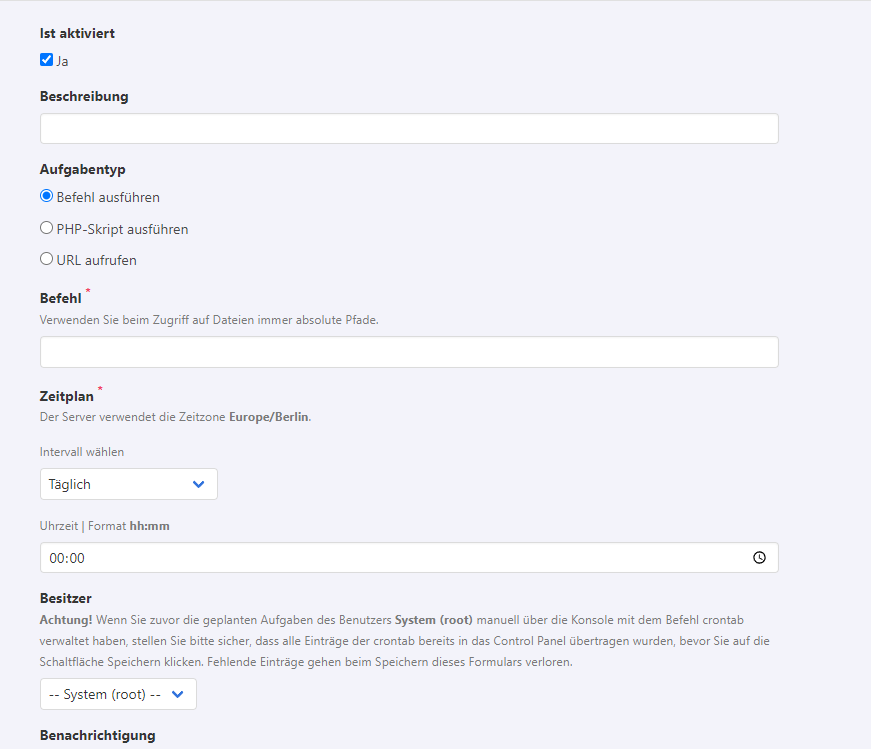Click the Ja label next to checkbox
This screenshot has width=871, height=749.
coord(62,61)
